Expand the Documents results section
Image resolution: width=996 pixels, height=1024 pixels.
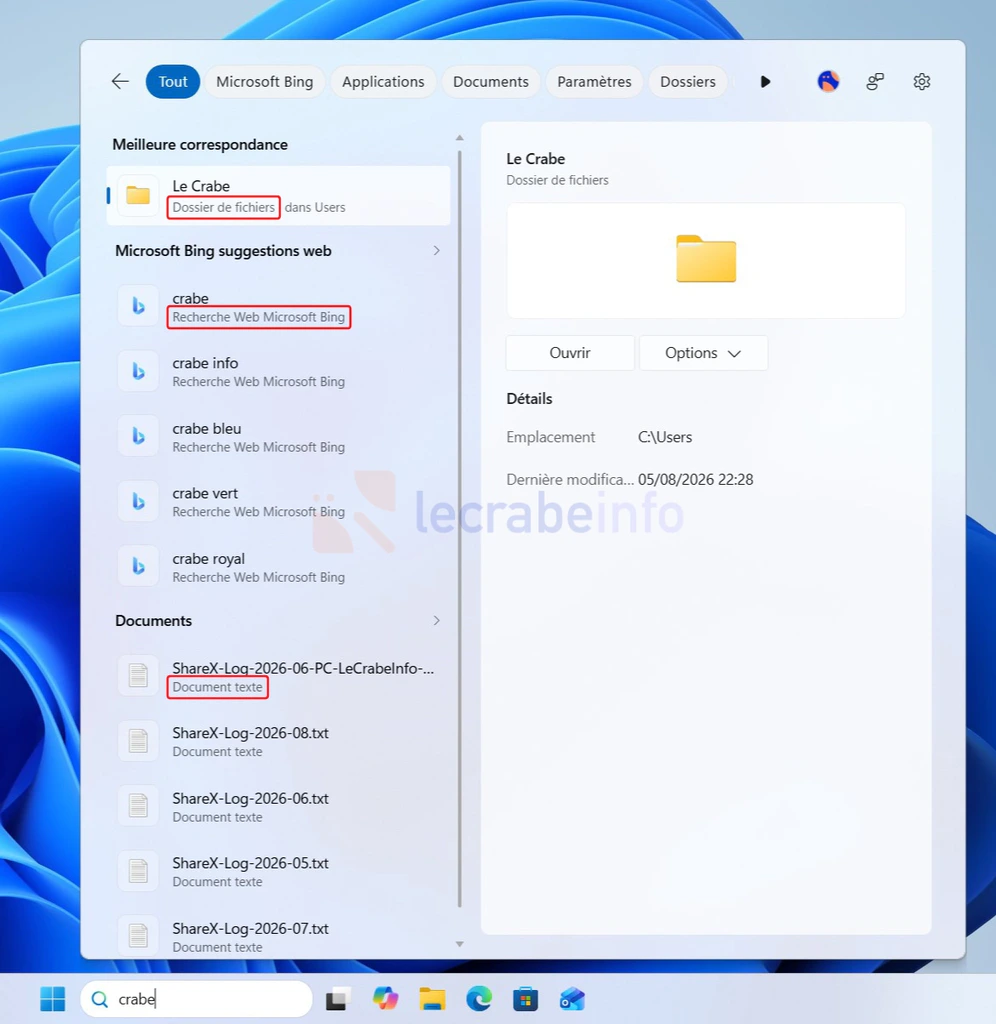coord(436,620)
